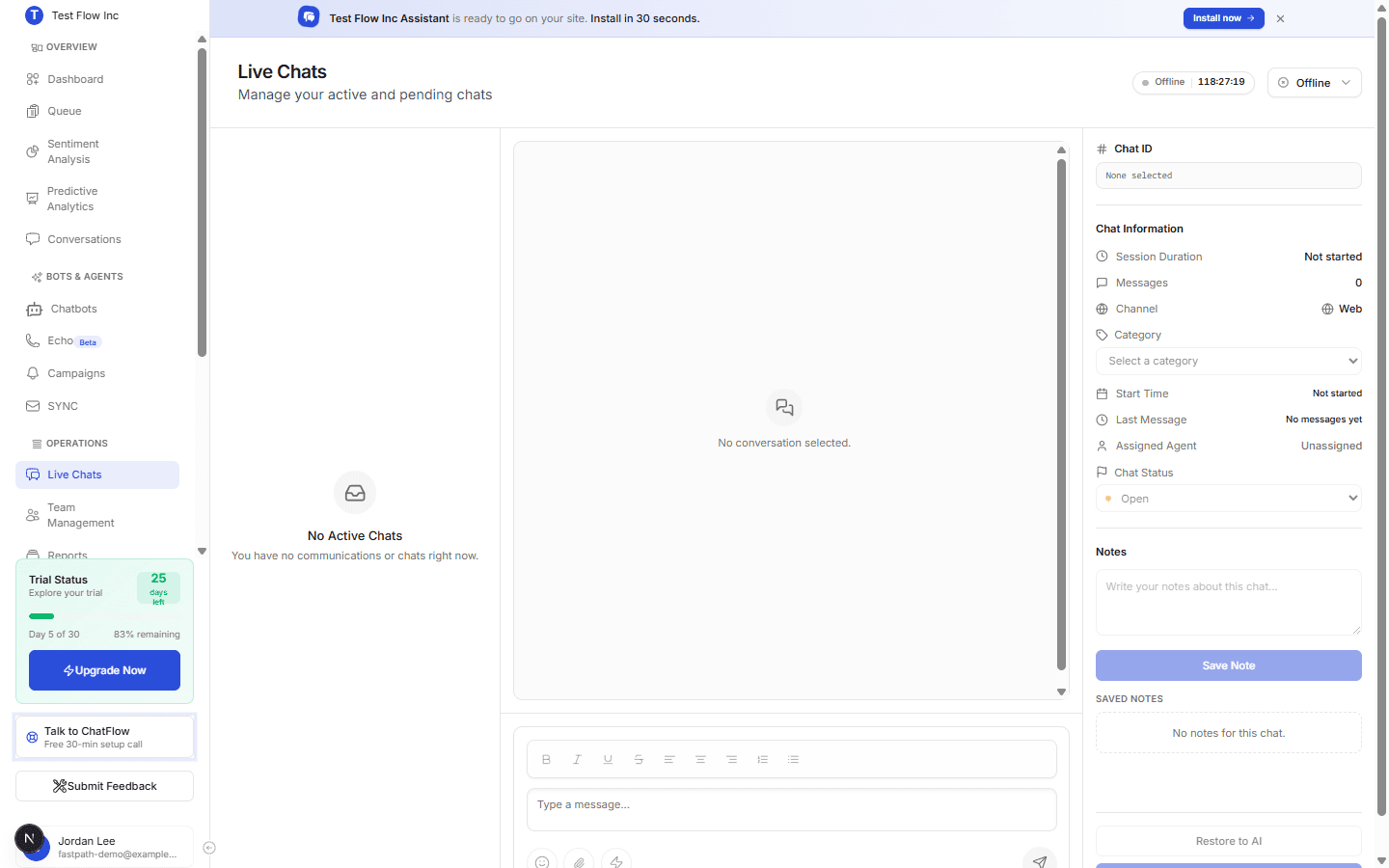Send message with paper plane icon
1389x868 pixels.
tap(1040, 860)
